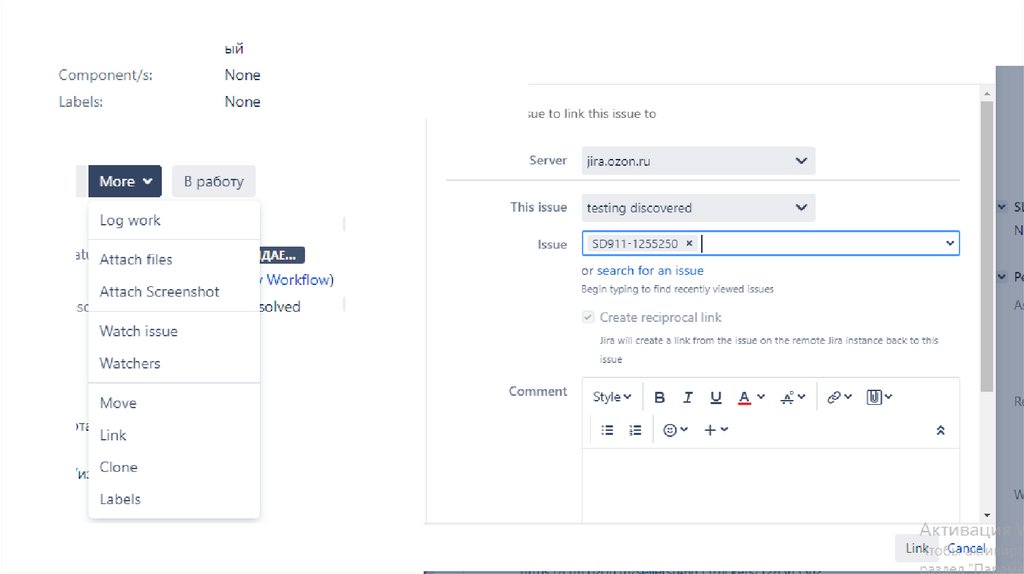Viewport: 1024px width, 574px height.
Task: Insert a bullet list in comment
Action: point(607,430)
